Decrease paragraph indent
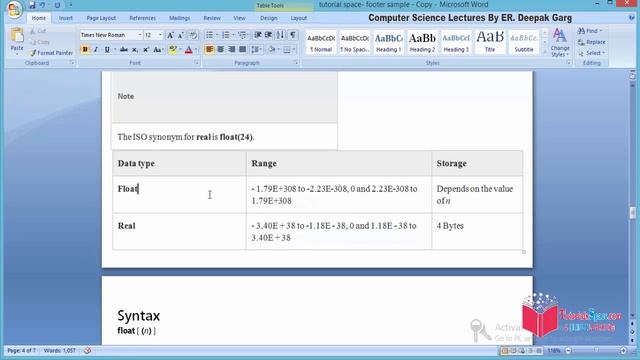Viewport: 640px width, 360px height. [x=258, y=36]
